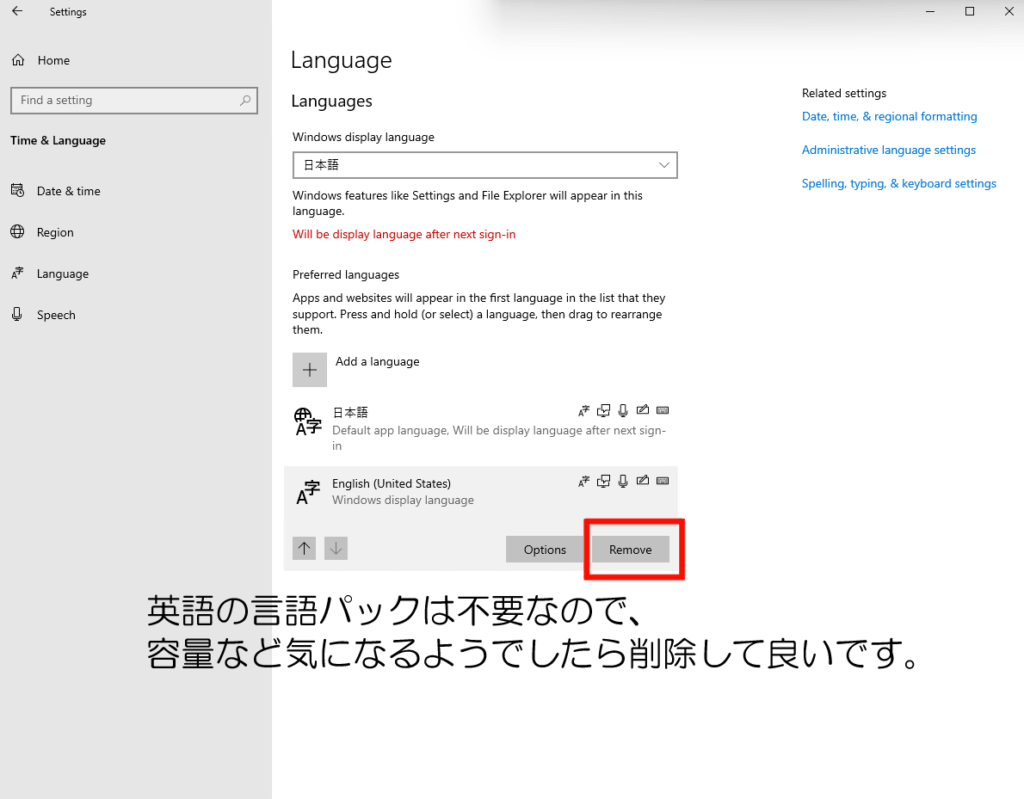Click the search magnifier in Find a setting

point(245,100)
